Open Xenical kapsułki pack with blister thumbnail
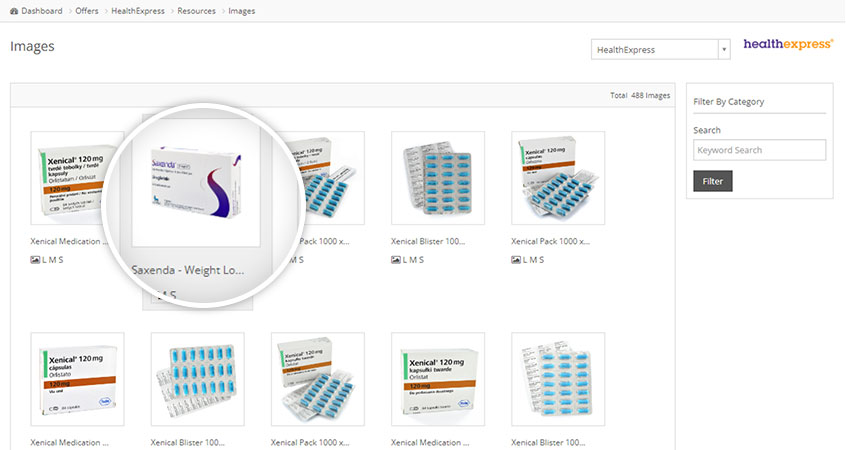 318,379
